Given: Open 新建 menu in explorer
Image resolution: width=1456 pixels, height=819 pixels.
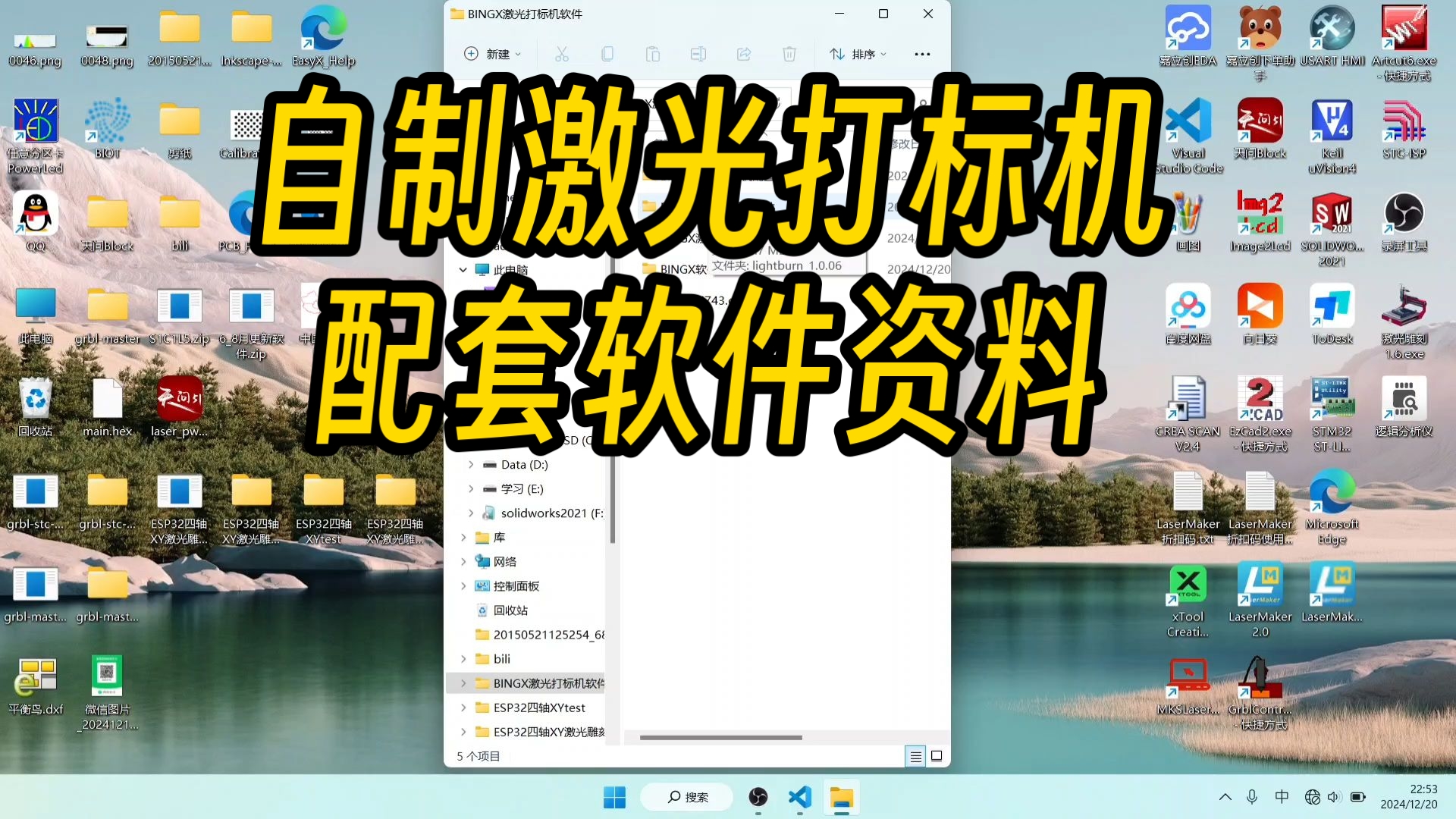Looking at the screenshot, I should click(x=494, y=53).
